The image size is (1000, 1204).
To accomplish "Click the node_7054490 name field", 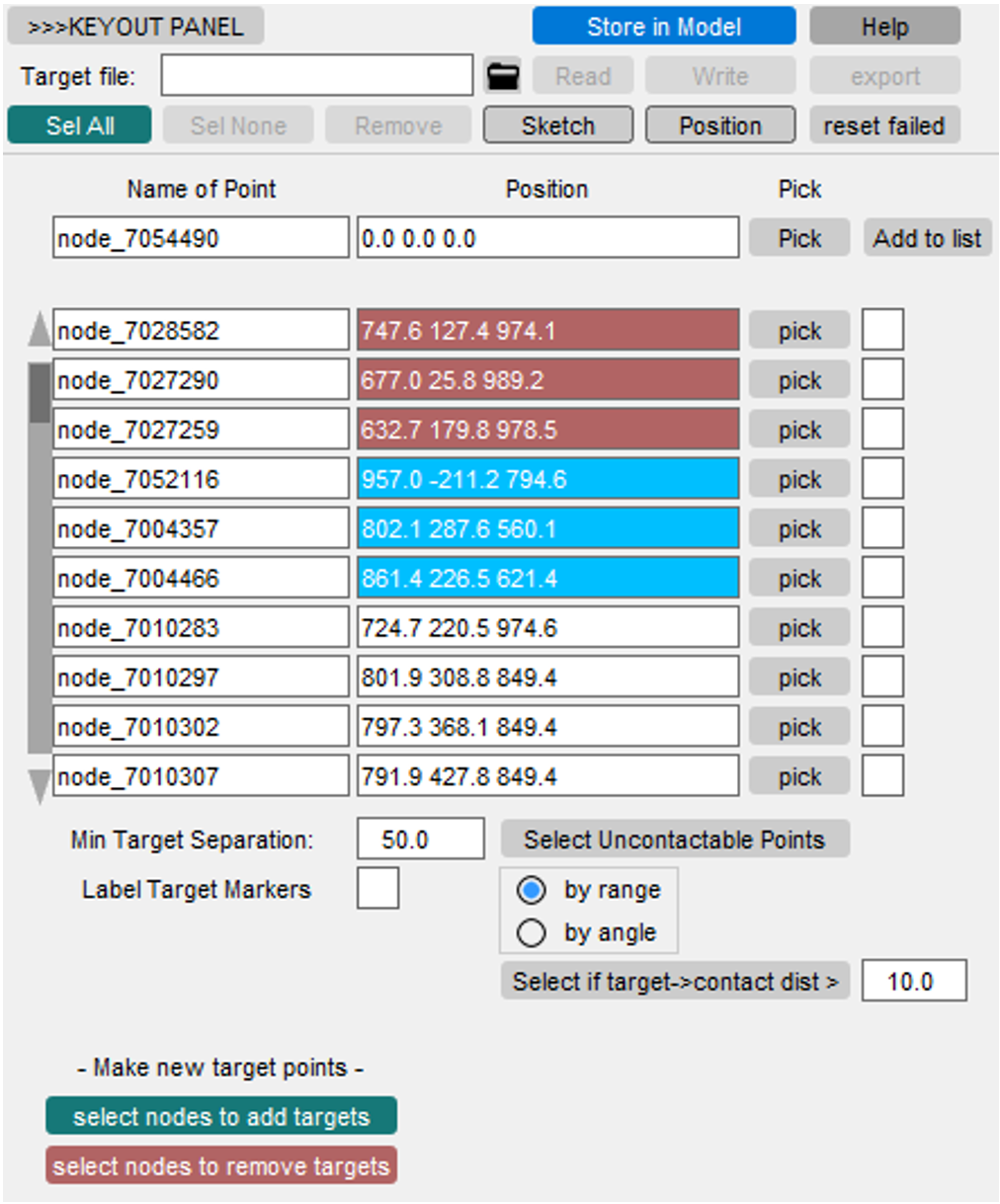I will click(x=201, y=238).
